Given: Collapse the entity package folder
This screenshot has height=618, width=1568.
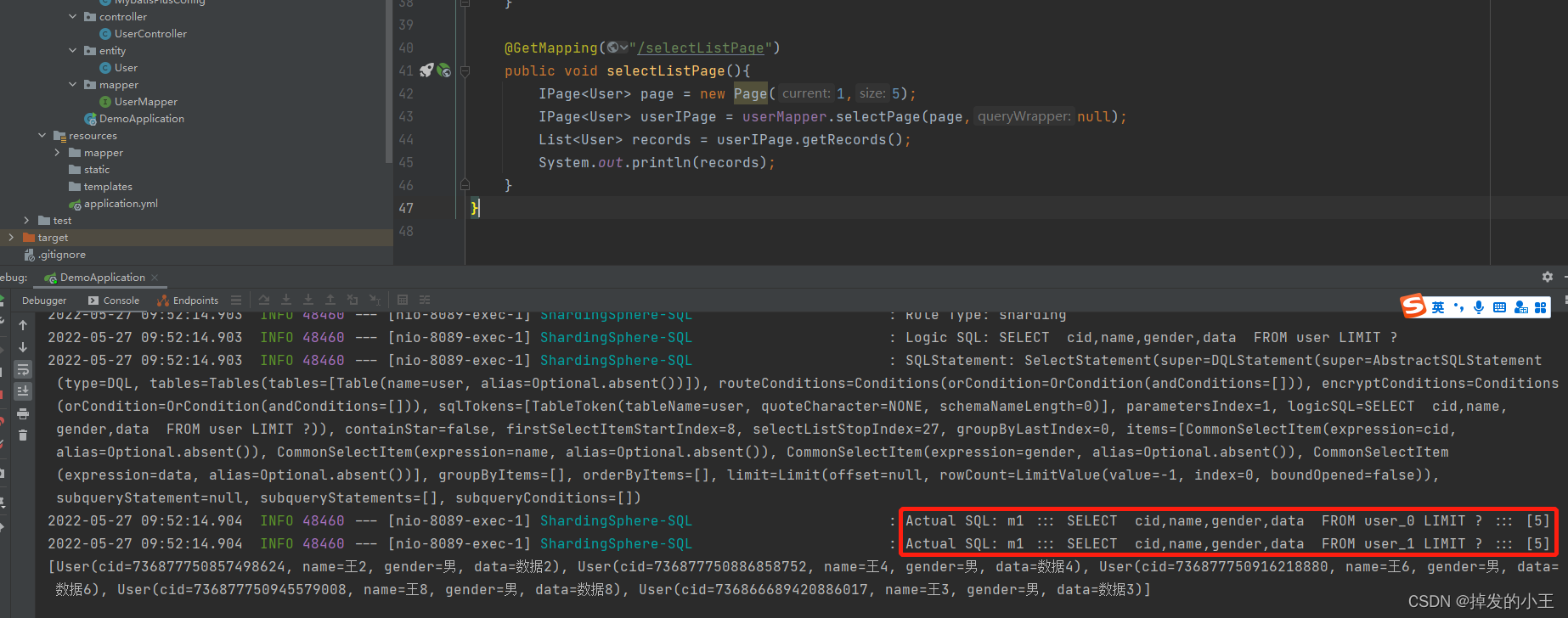Looking at the screenshot, I should [x=73, y=50].
